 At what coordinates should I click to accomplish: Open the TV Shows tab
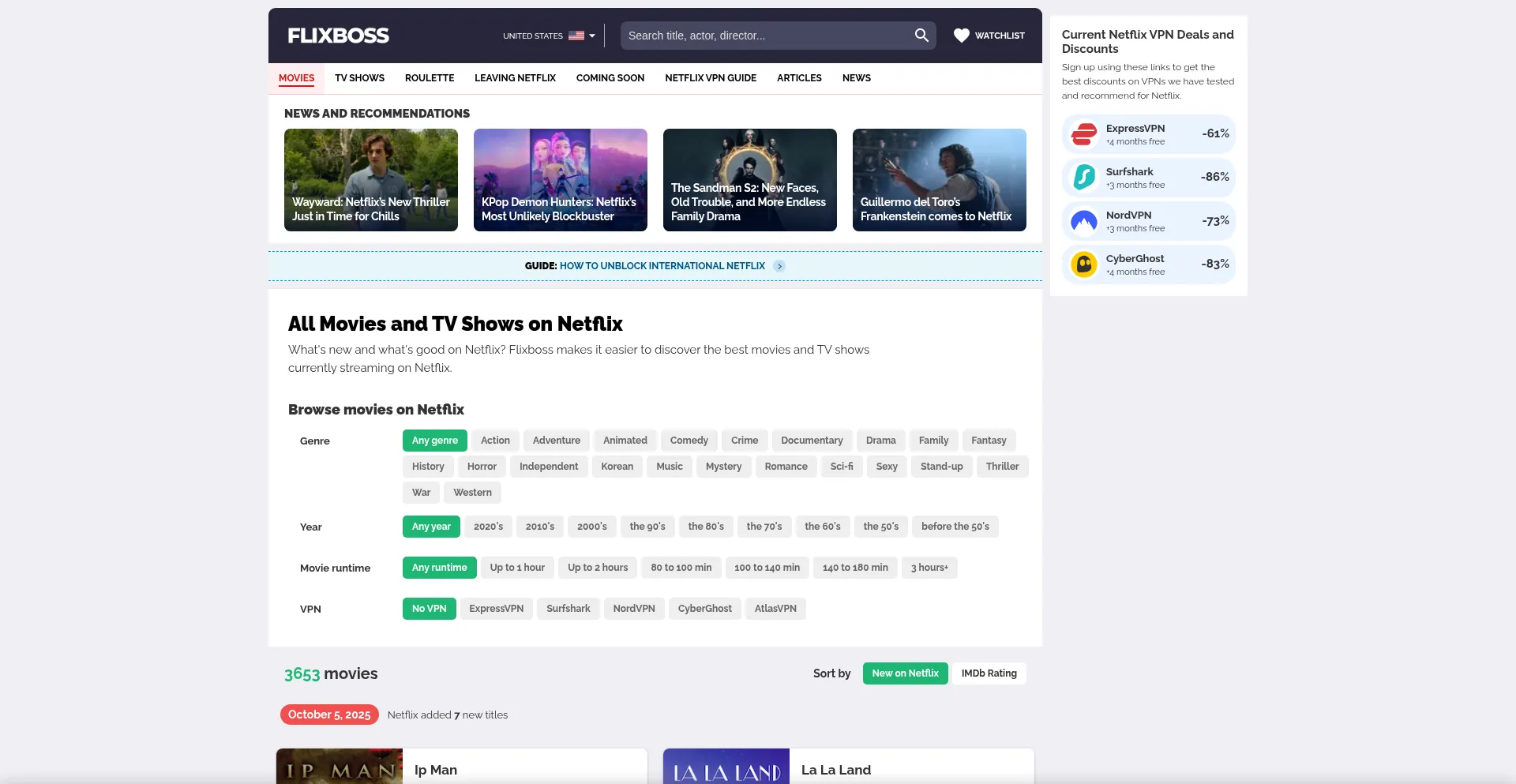tap(359, 78)
